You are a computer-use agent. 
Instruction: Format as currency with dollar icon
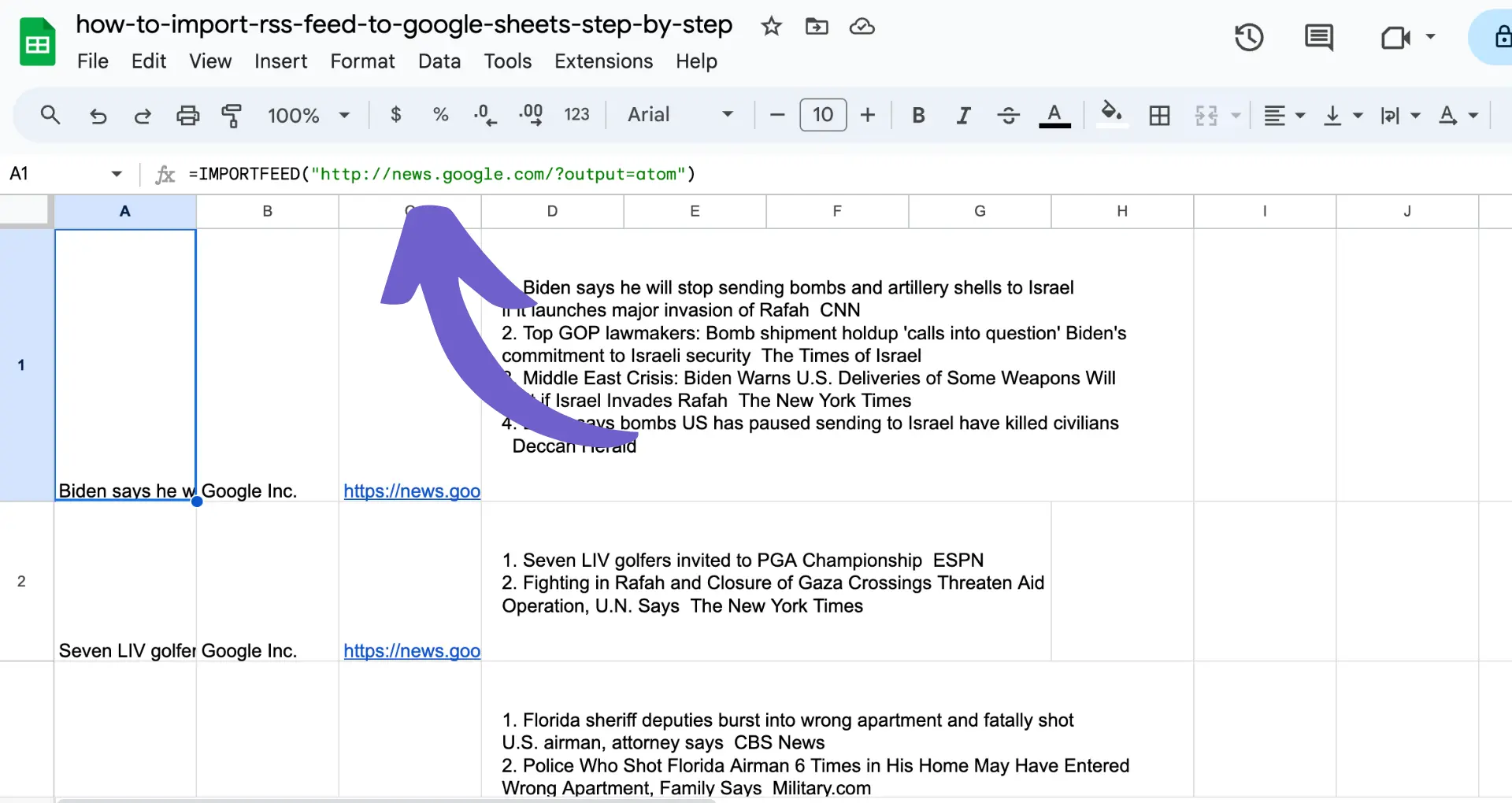pyautogui.click(x=396, y=115)
